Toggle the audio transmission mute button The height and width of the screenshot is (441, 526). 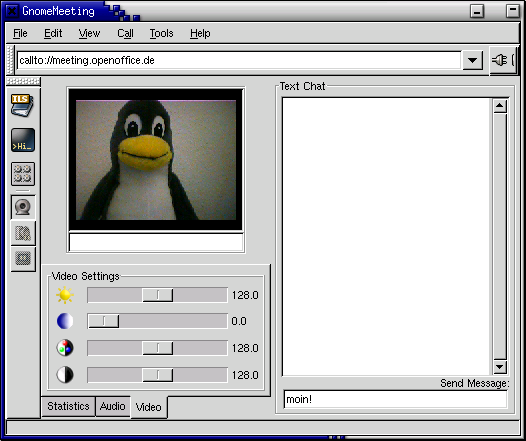click(23, 233)
